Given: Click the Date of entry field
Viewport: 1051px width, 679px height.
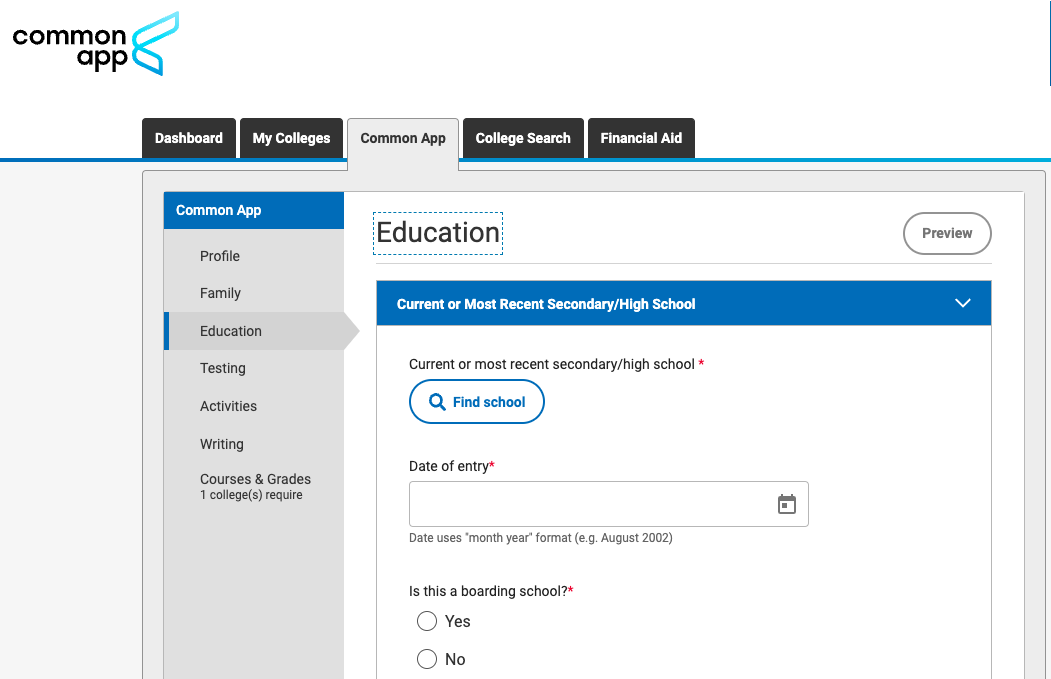Looking at the screenshot, I should click(590, 504).
